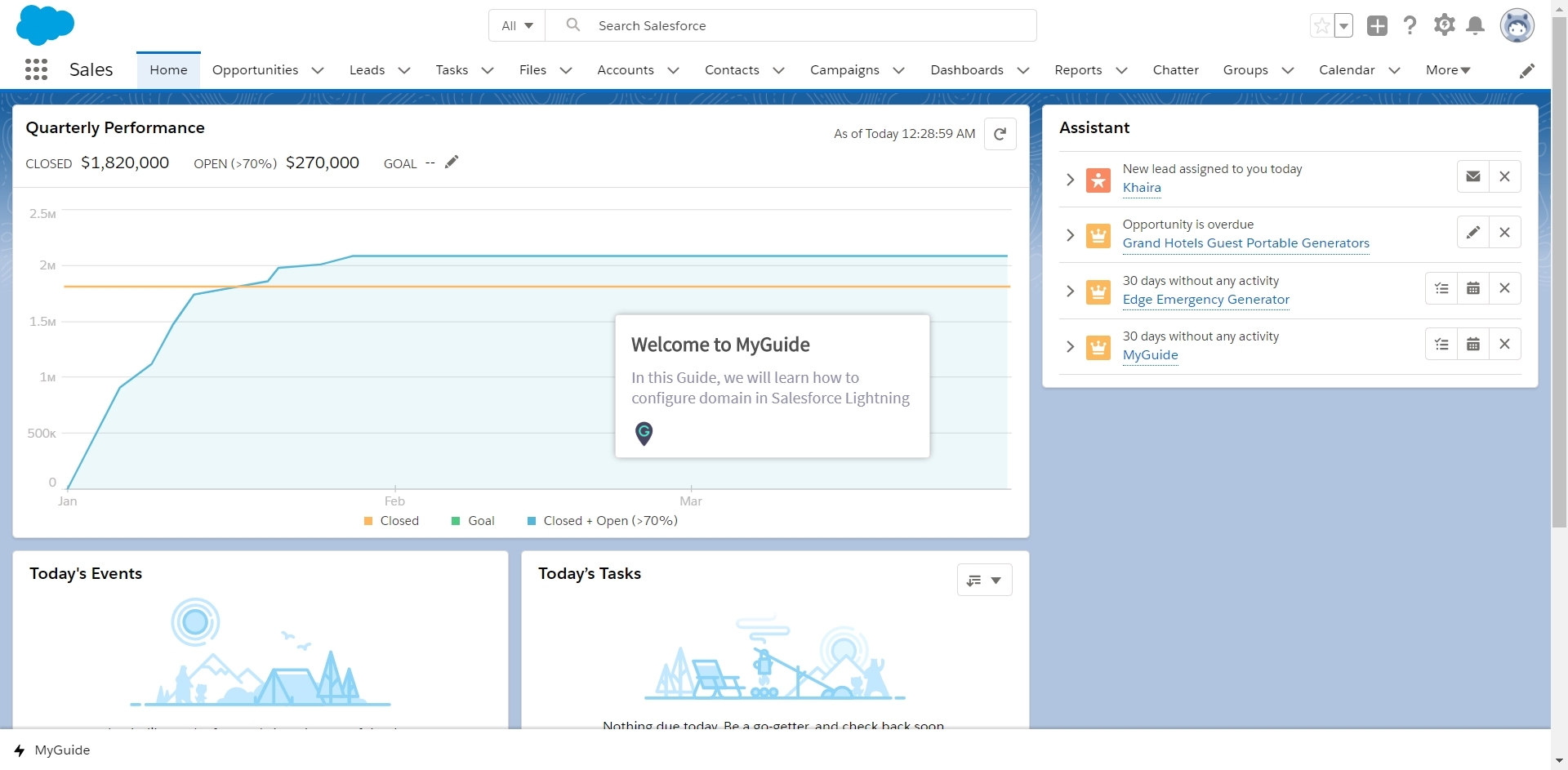Click the lightning bolt MyGuide utility item
This screenshot has height=770, width=1568.
click(20, 750)
